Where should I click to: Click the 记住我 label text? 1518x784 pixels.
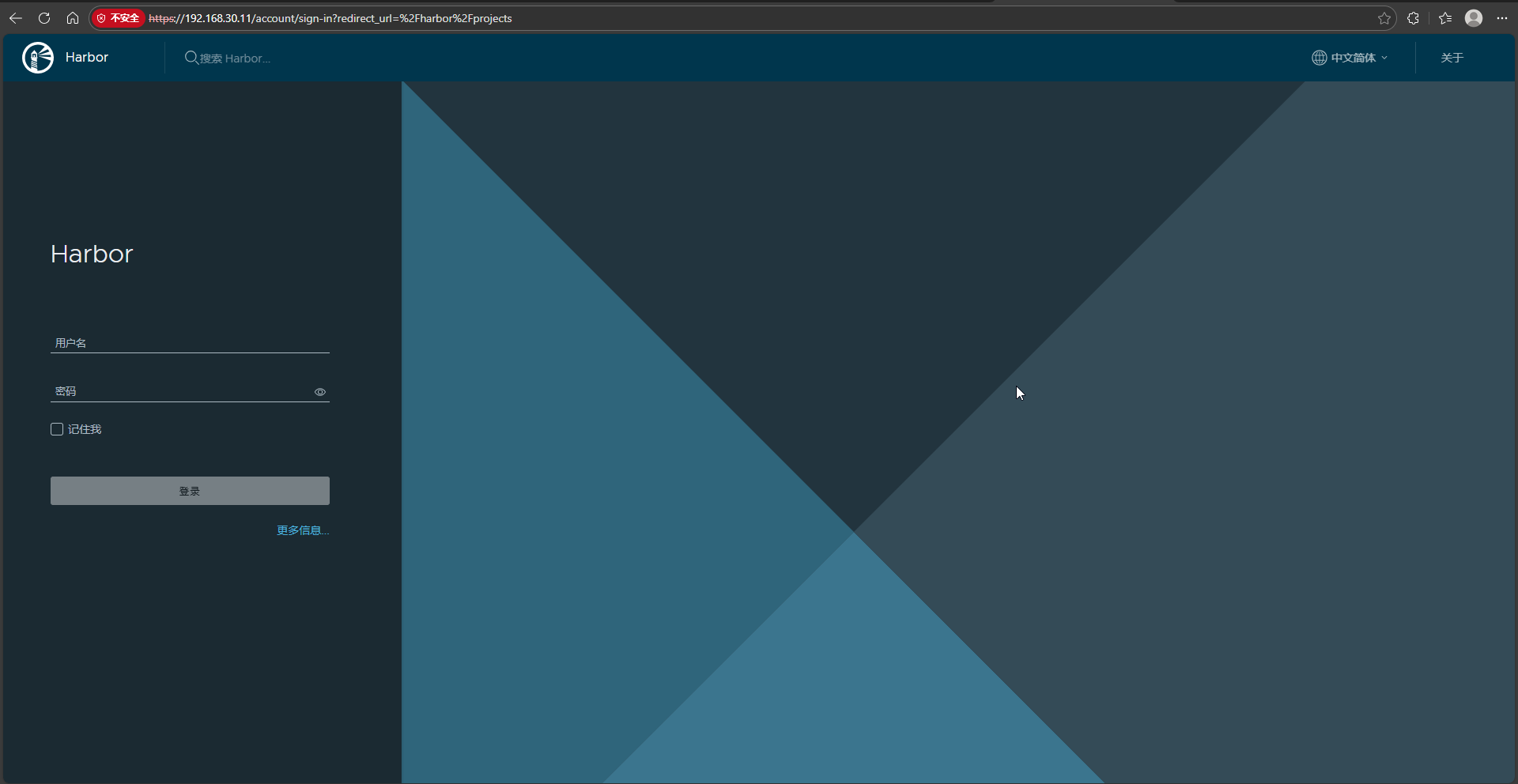(85, 429)
